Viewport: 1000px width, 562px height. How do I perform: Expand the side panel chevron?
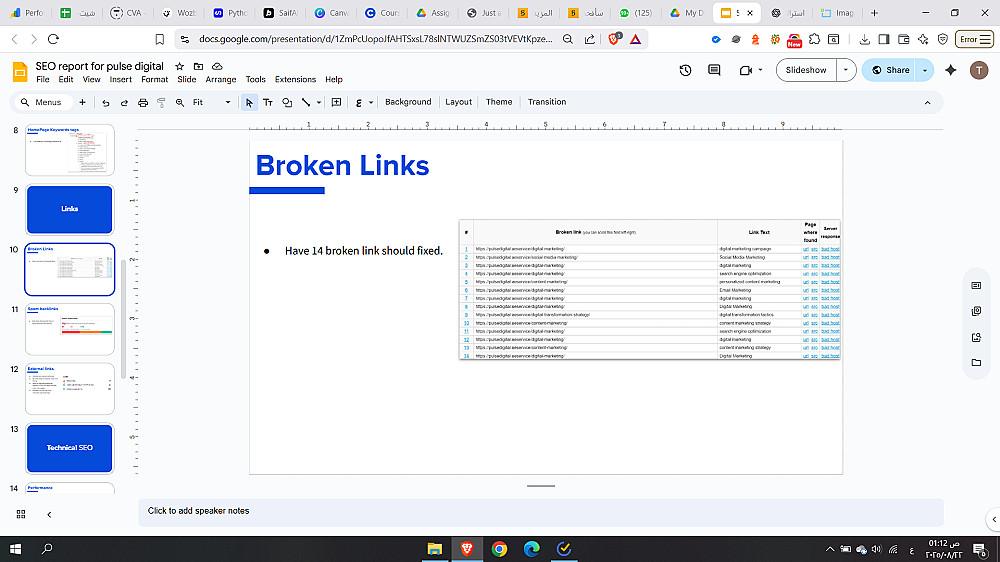pyautogui.click(x=994, y=519)
